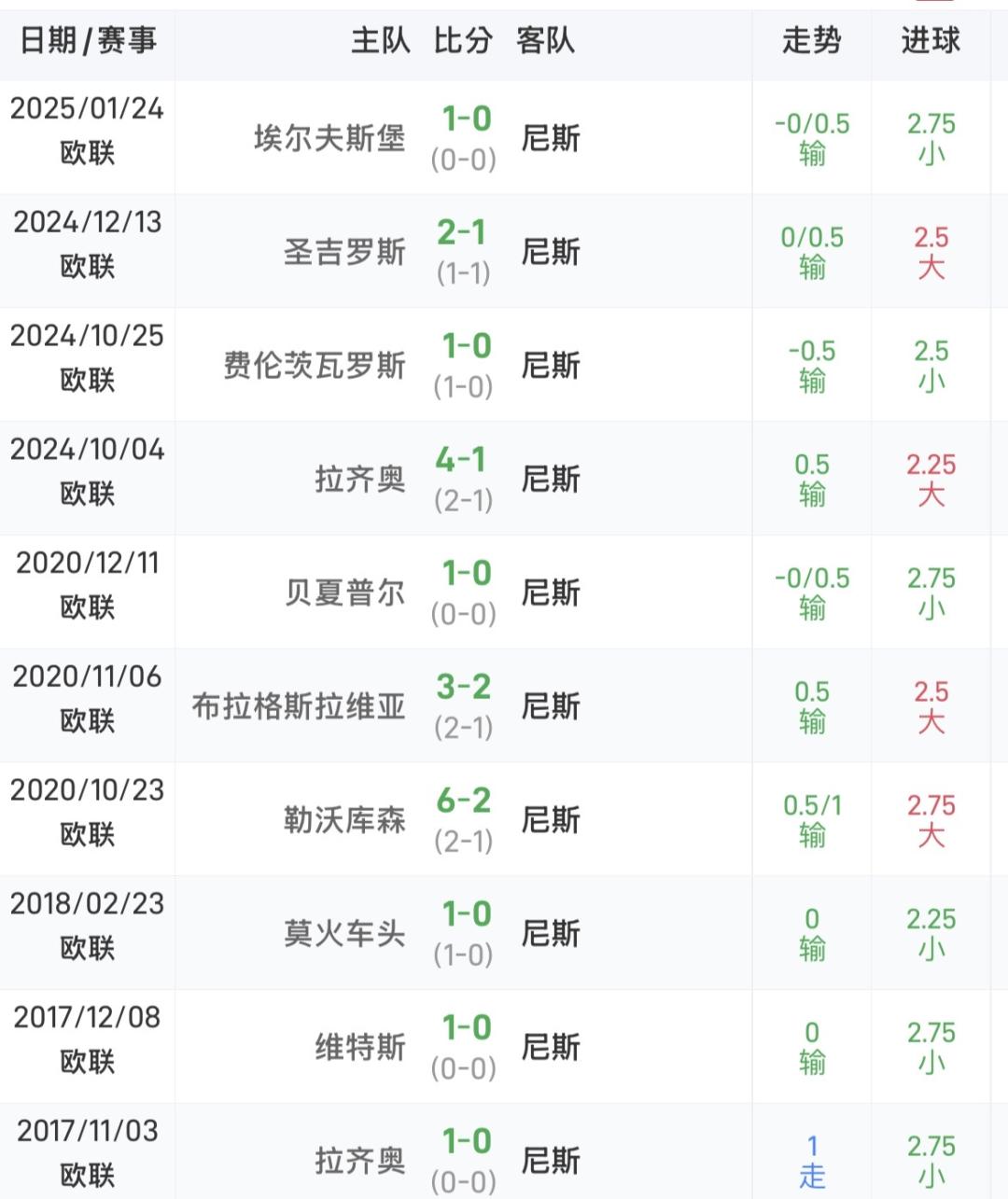
Task: Open the 埃尔夫斯堡 team page
Action: 329,139
